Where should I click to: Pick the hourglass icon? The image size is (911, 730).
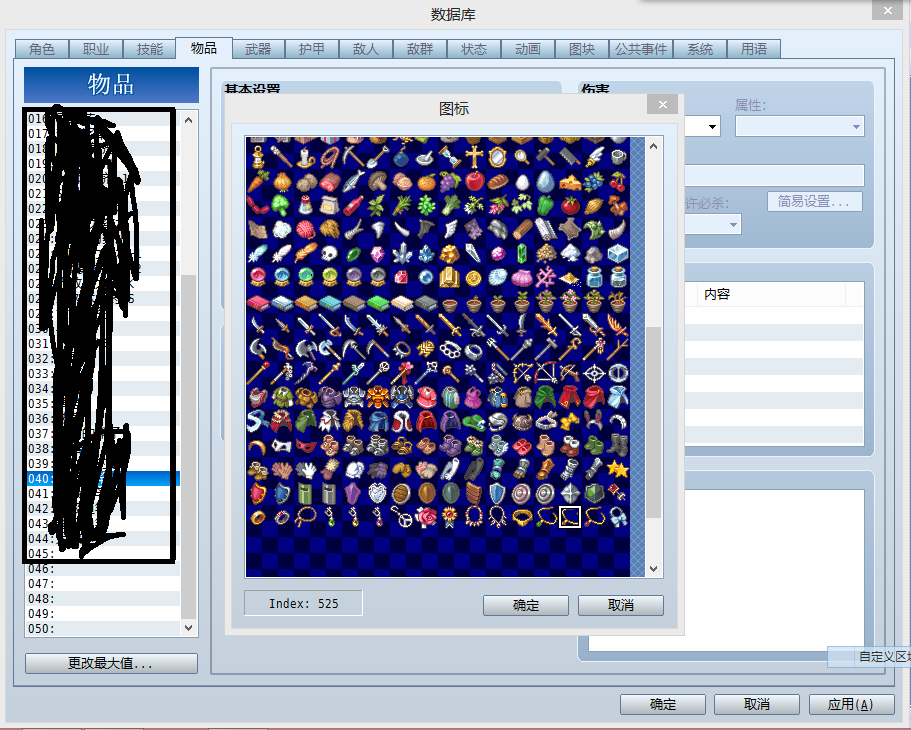(450, 157)
